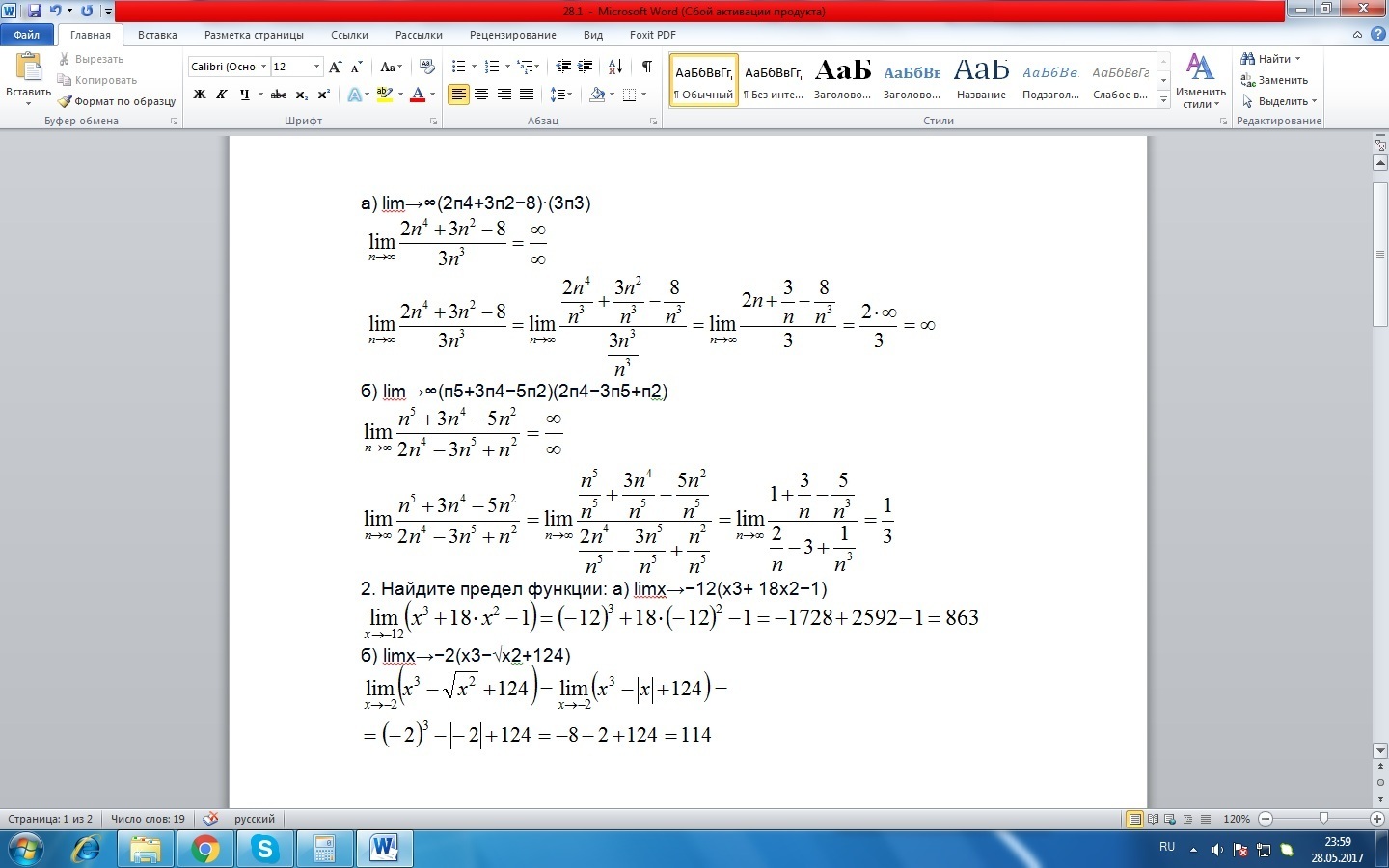This screenshot has height=868, width=1389.
Task: Clear all formatting with the eraser icon
Action: point(427,67)
